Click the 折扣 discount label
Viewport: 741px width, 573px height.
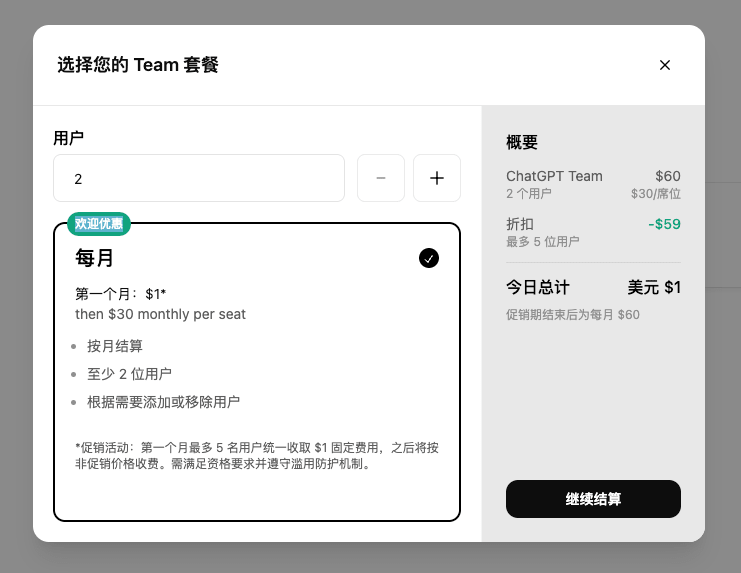point(520,224)
